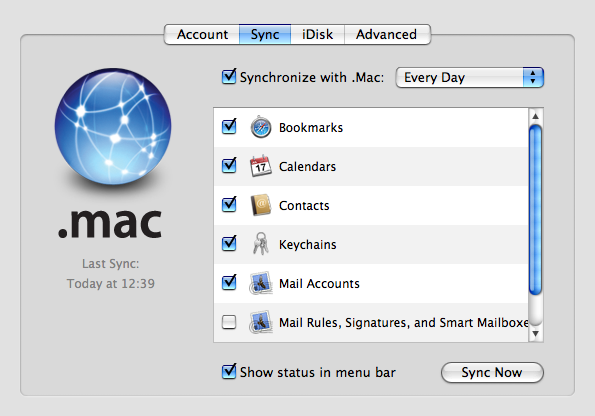Screen dimensions: 595x416
Task: Click the Safari compass icon beside Bookmarks
Action: click(261, 127)
